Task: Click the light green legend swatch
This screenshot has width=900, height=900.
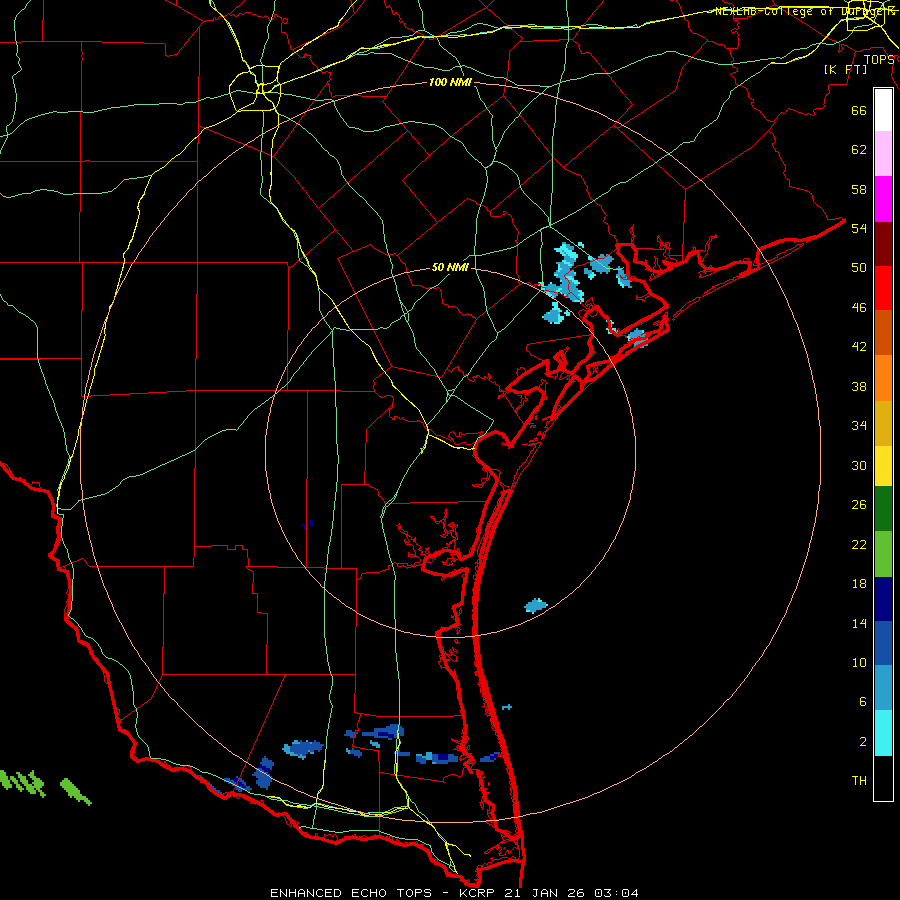Action: point(883,554)
